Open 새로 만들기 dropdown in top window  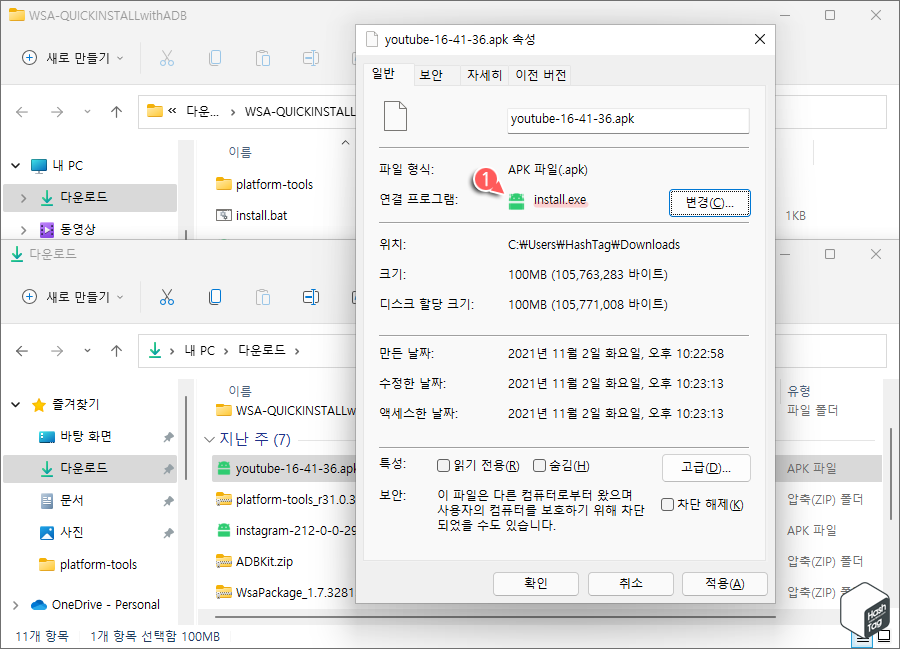click(x=73, y=58)
